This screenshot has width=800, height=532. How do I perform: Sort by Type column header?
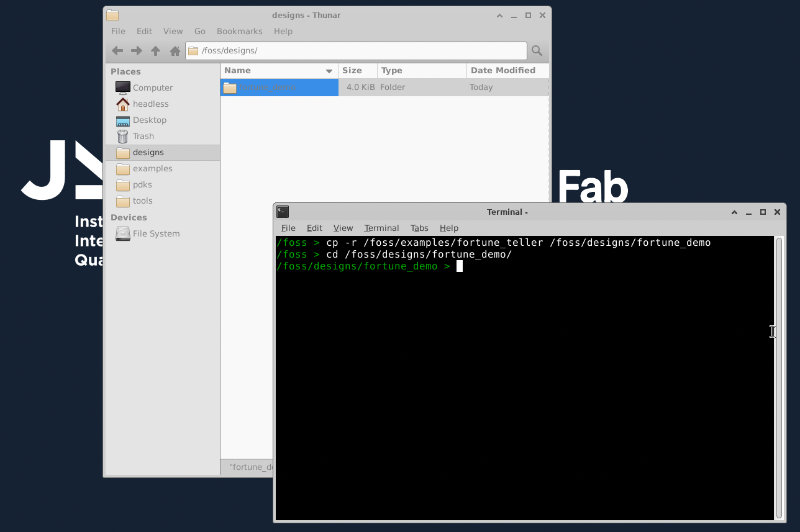click(x=421, y=70)
